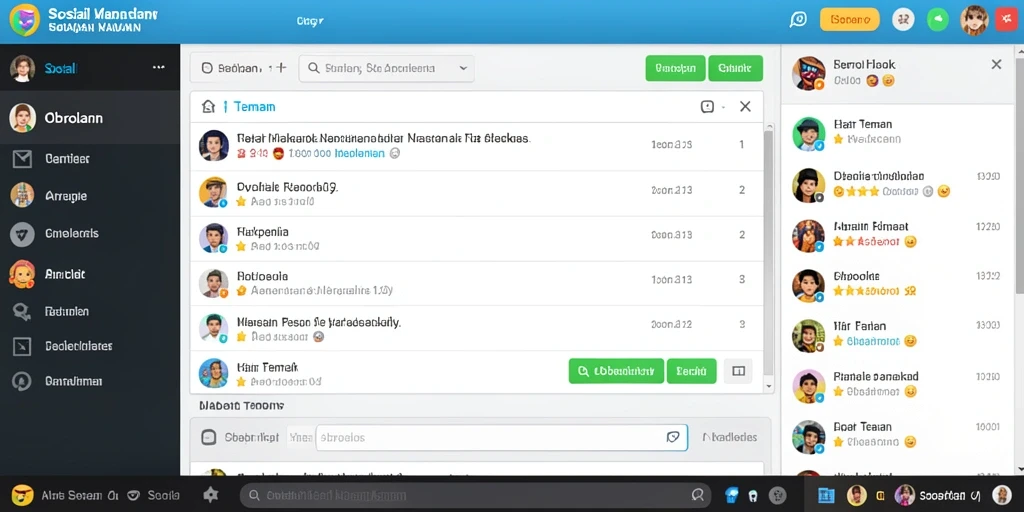Click the chat bubble icon in top bar
This screenshot has height=512, width=1024.
pyautogui.click(x=798, y=20)
